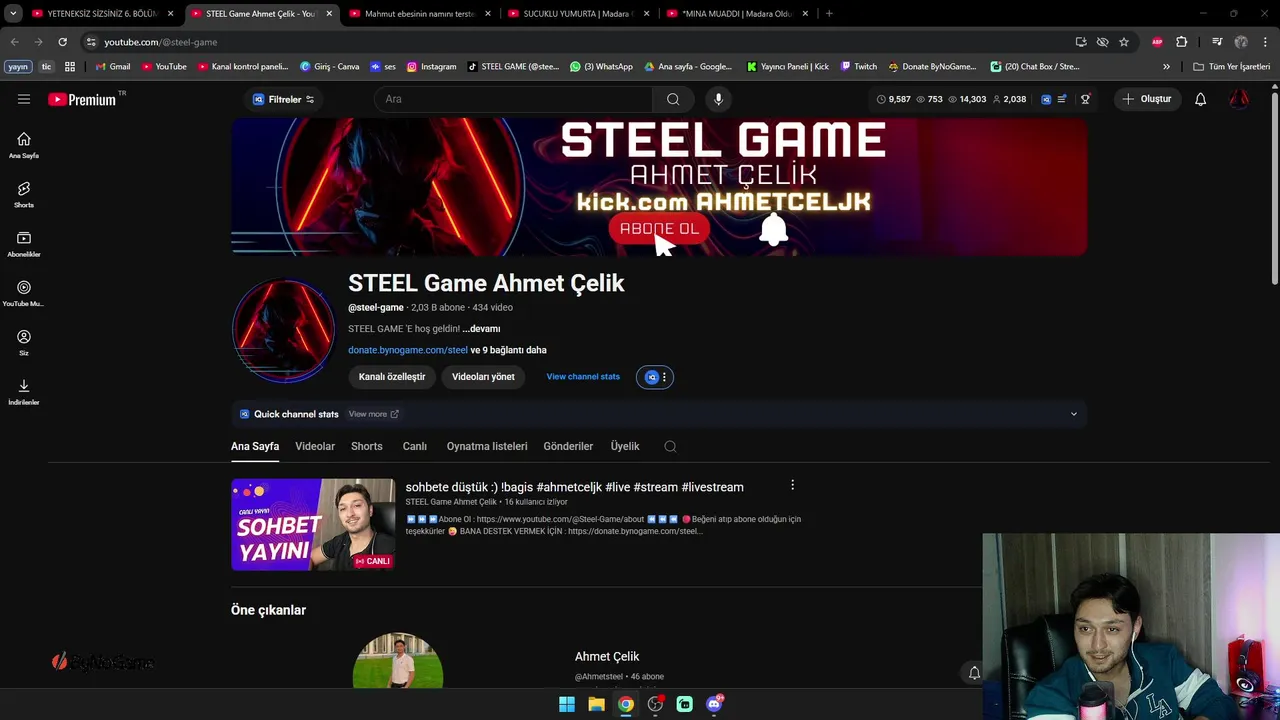1280x720 pixels.
Task: Open the Oluştur create menu
Action: pyautogui.click(x=1146, y=99)
